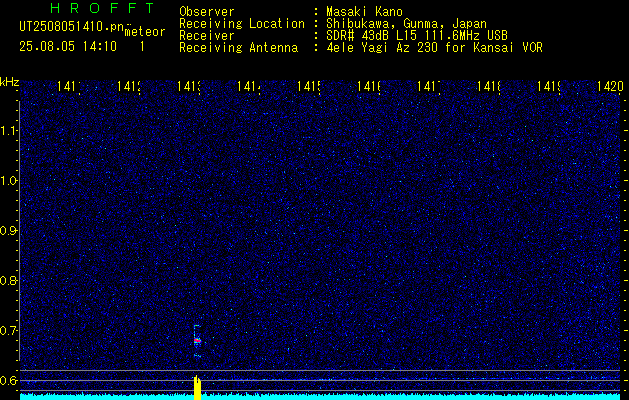Click the 1419 time axis label

(549, 86)
